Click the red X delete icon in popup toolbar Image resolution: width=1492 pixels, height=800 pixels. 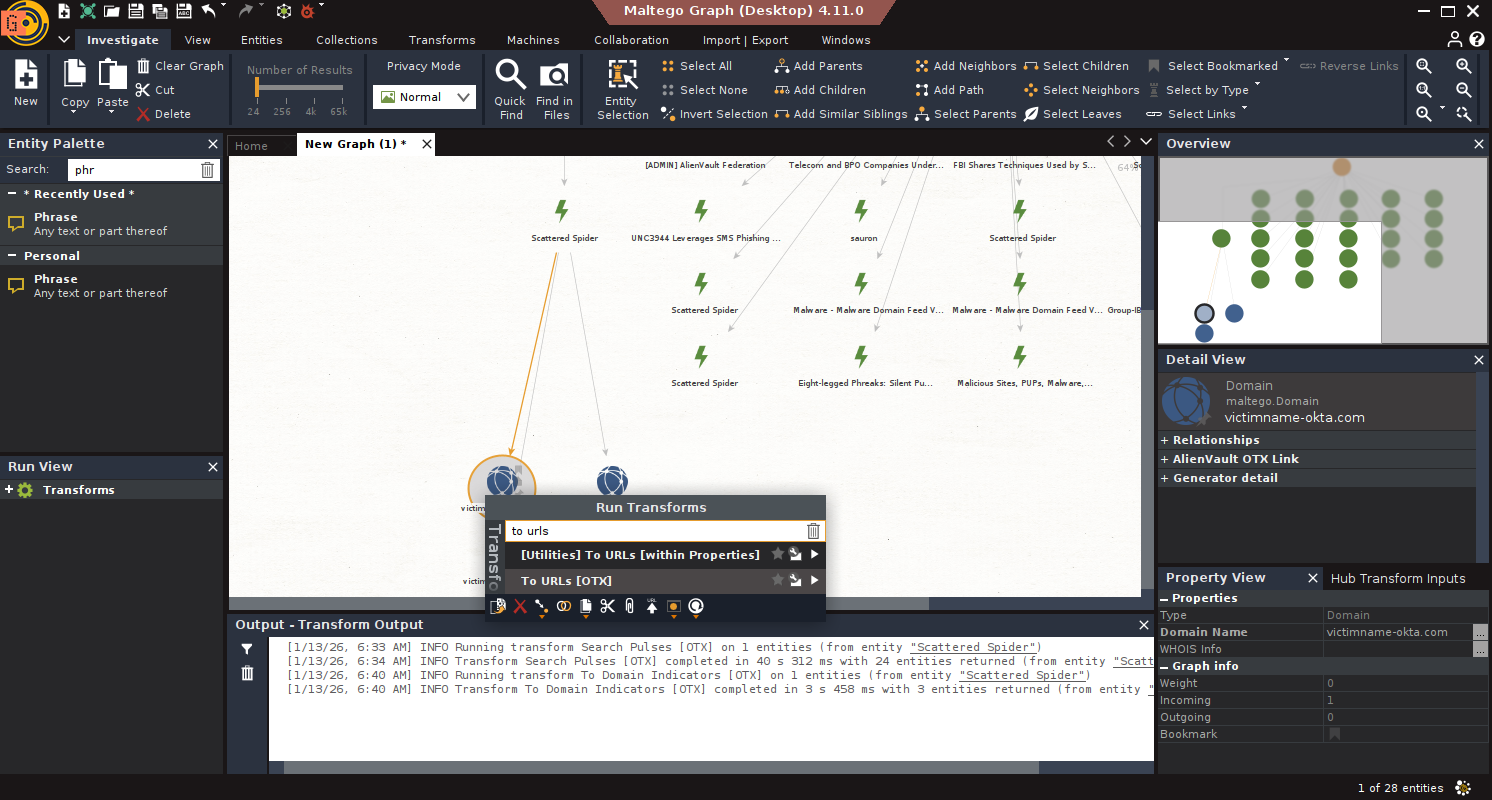[x=520, y=606]
